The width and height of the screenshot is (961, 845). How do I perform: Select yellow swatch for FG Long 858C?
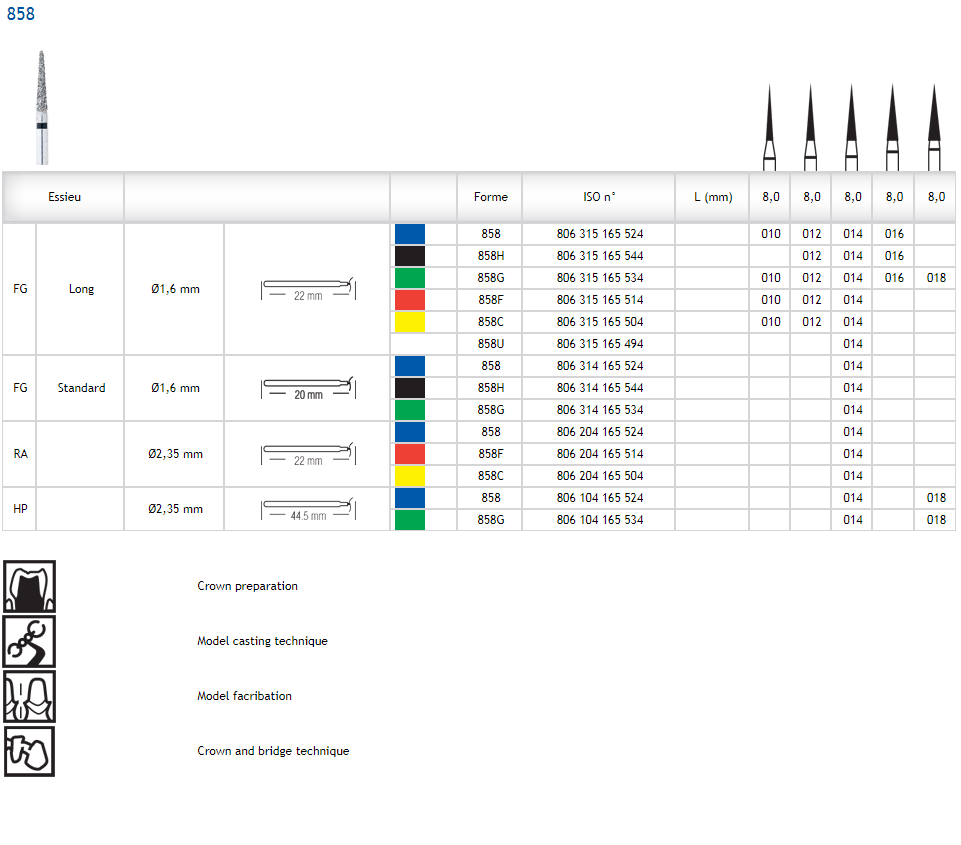(x=410, y=322)
